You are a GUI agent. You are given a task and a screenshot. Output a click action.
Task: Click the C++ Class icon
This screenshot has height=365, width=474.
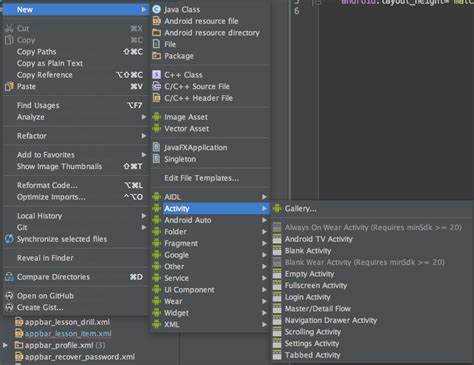tap(156, 75)
